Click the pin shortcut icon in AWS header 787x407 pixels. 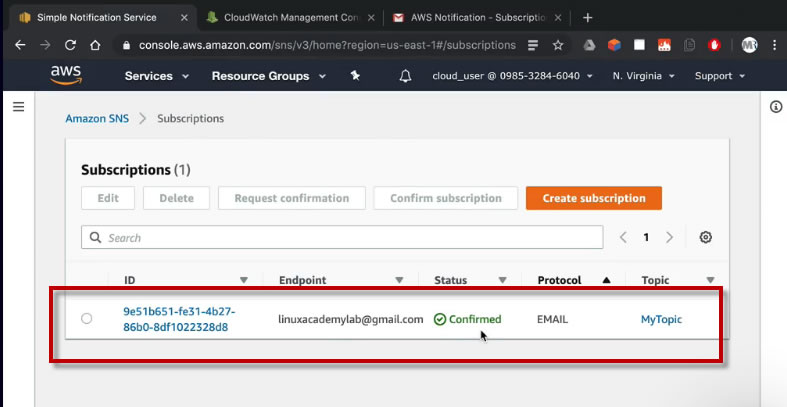click(x=355, y=76)
